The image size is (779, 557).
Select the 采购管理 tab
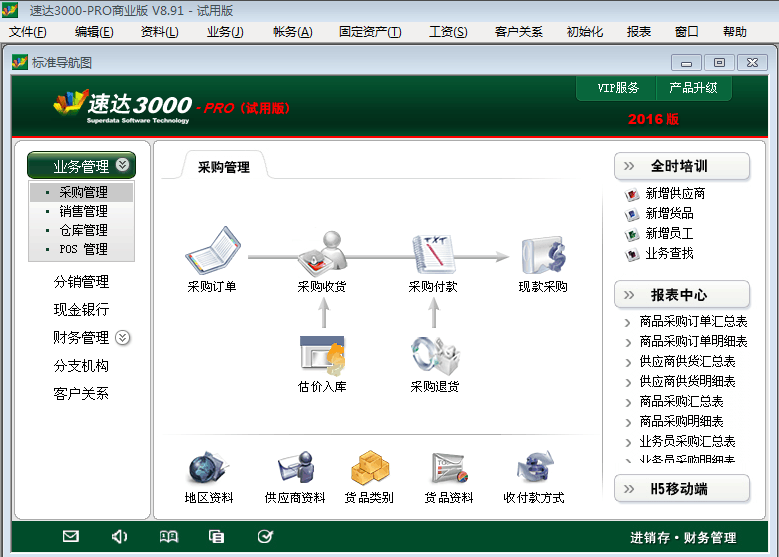(224, 167)
